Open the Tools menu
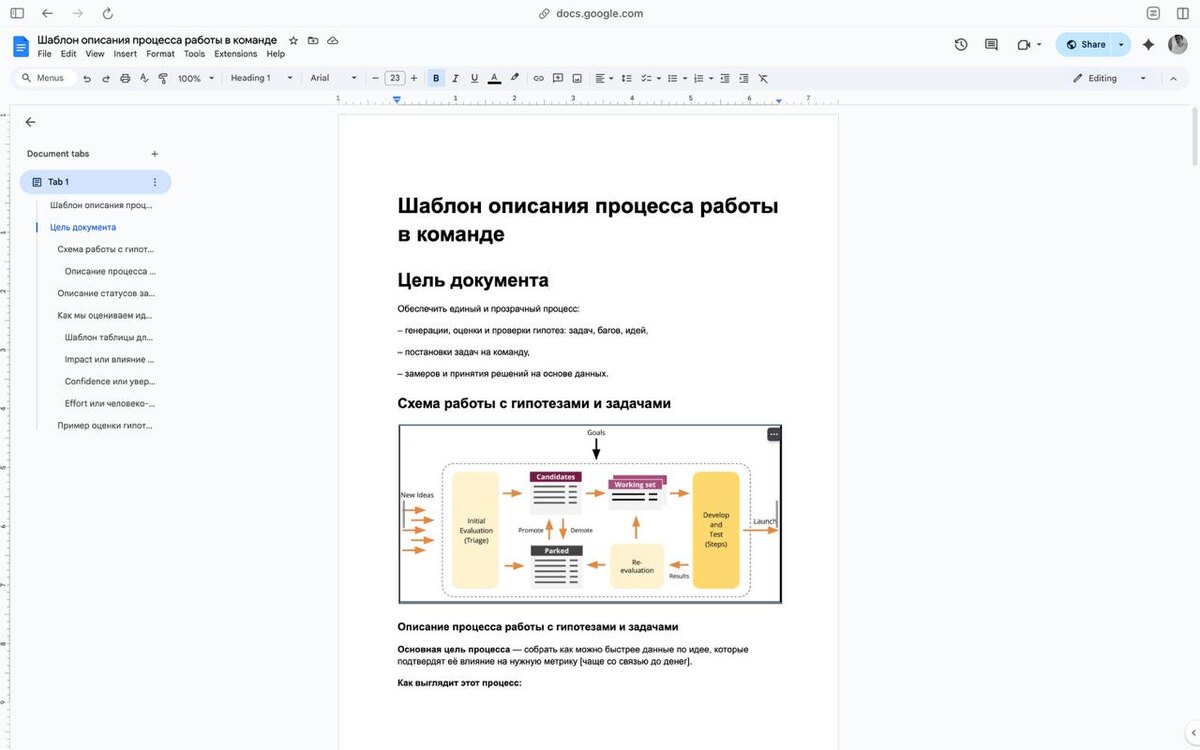 point(194,54)
